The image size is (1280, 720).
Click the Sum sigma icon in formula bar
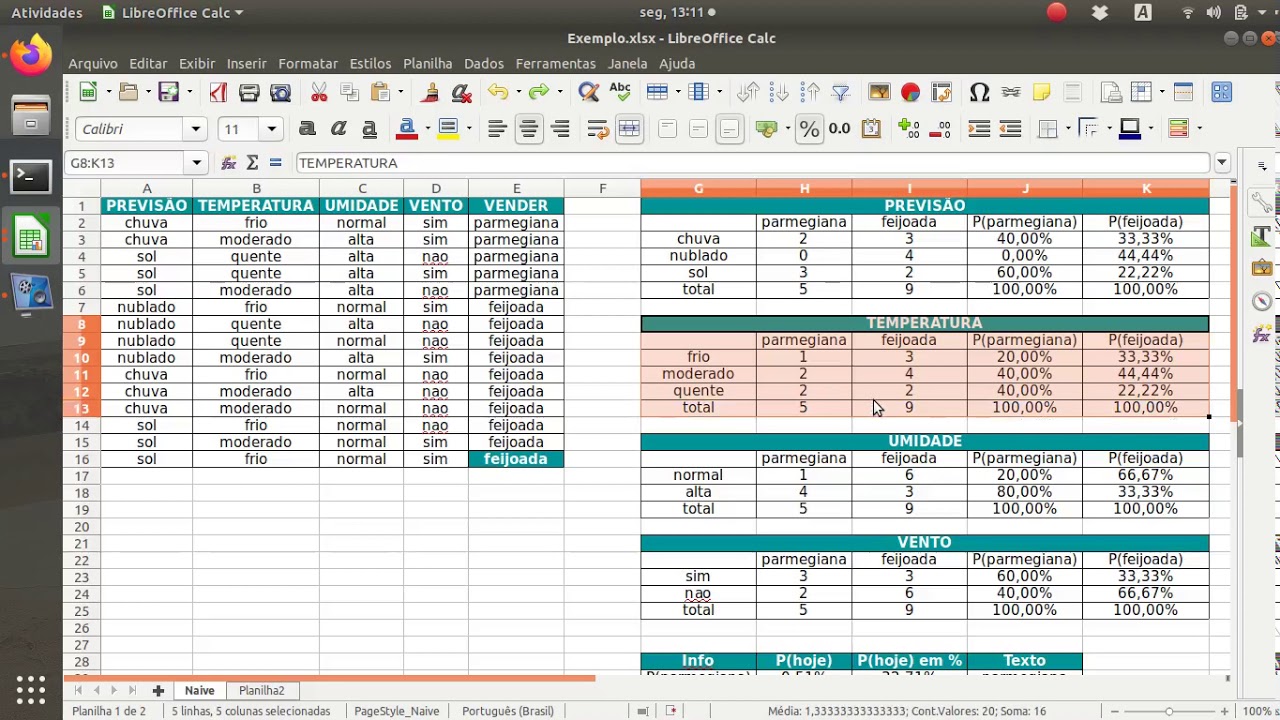point(252,162)
